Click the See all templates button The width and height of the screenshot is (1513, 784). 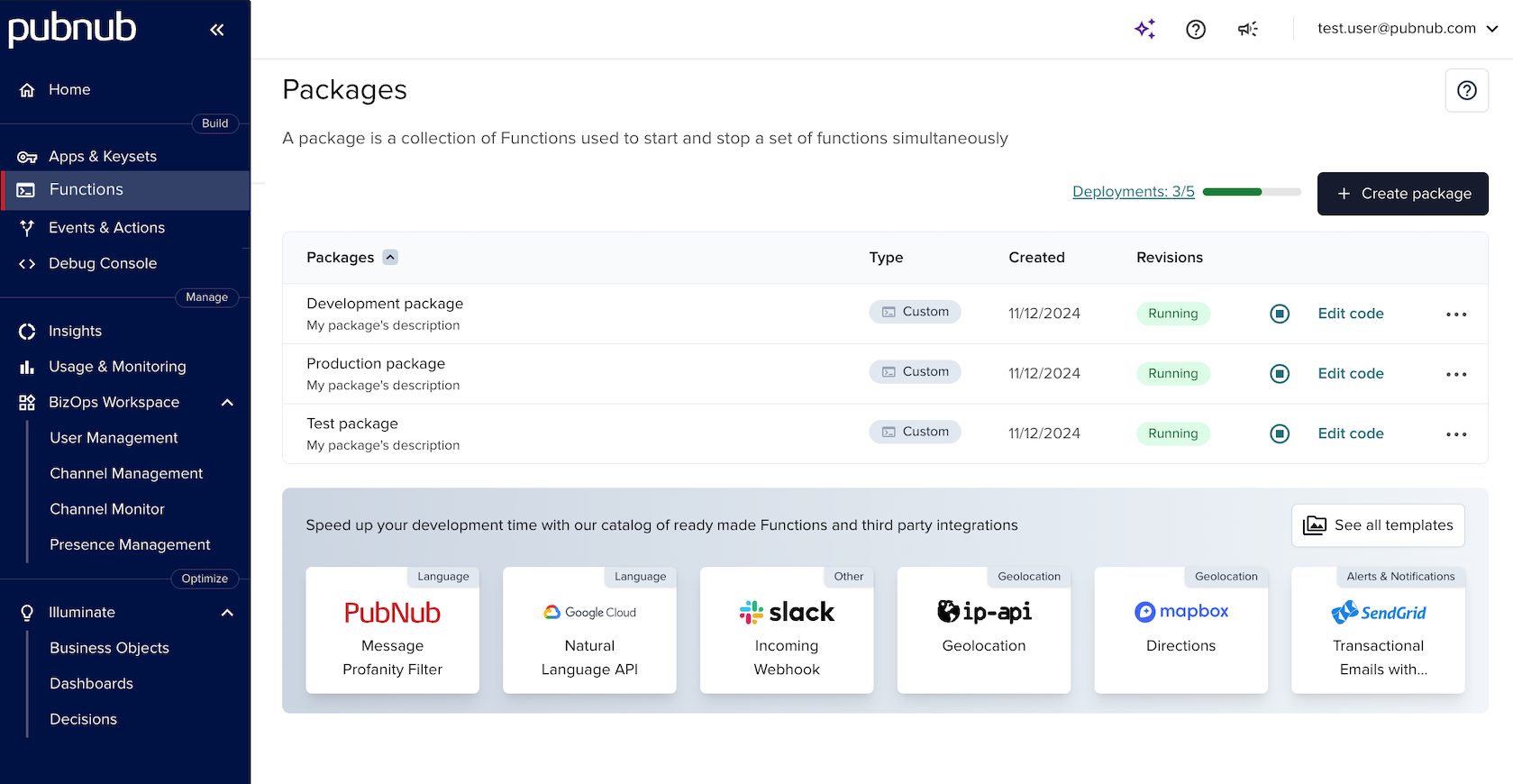coord(1378,525)
